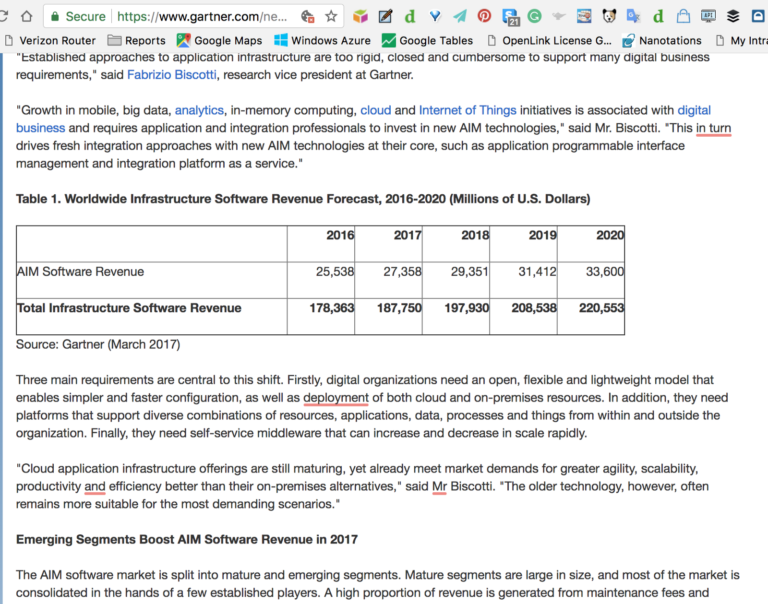Click the bookmark star icon in address bar
The image size is (768, 604).
(x=331, y=16)
